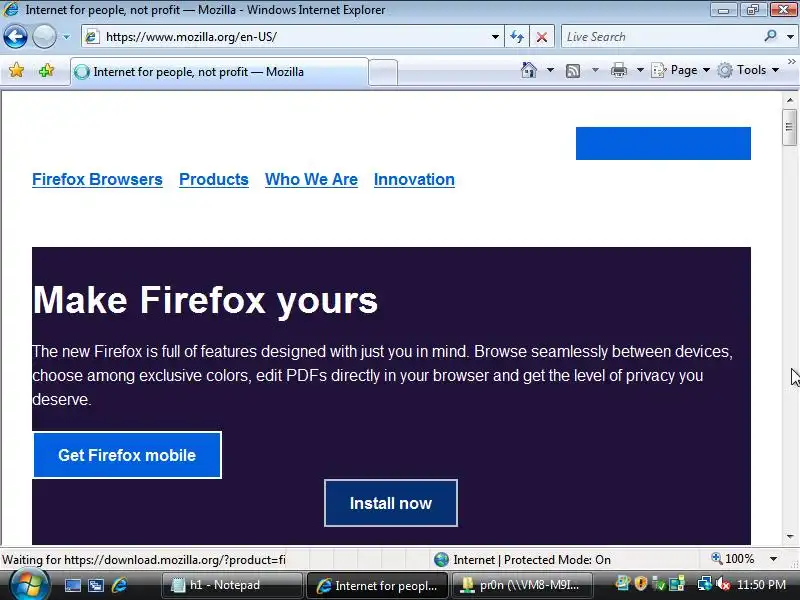
Task: Show more toolbar commands chevron
Action: pos(791,62)
